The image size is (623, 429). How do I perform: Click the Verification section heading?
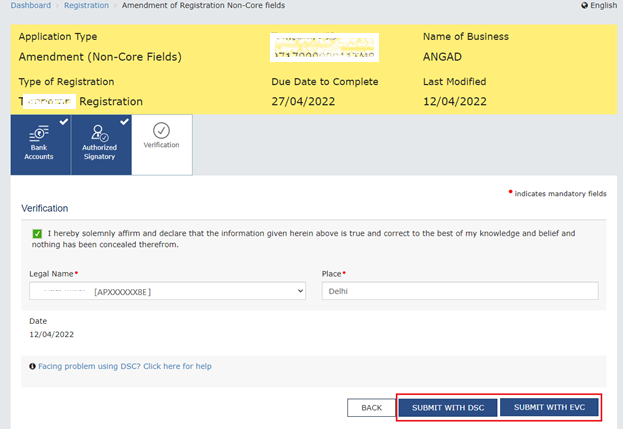(44, 208)
